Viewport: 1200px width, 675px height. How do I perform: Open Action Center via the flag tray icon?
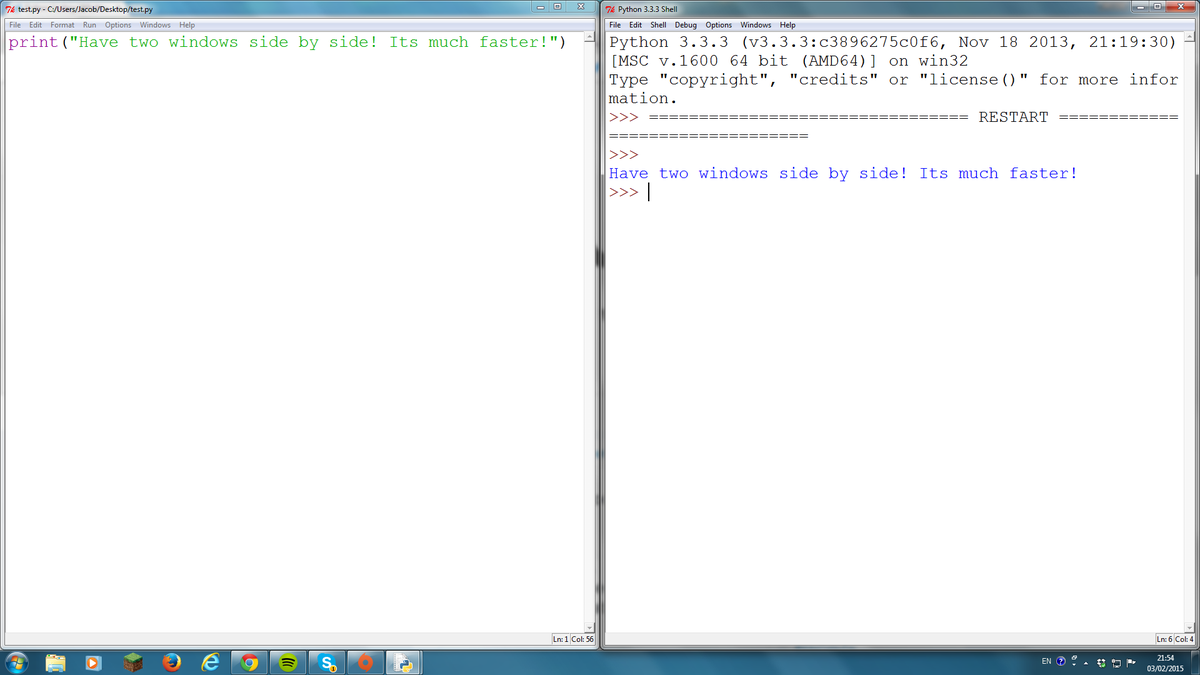[1131, 662]
